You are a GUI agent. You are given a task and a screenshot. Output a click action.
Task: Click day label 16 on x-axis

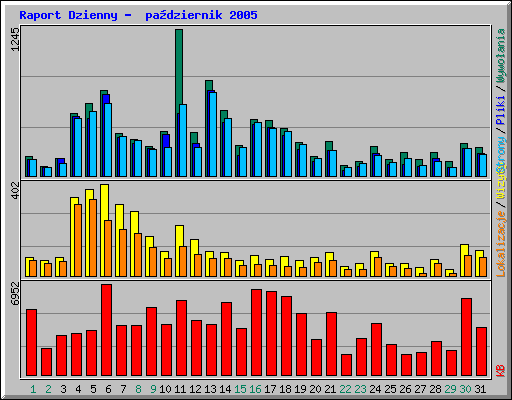[255, 389]
